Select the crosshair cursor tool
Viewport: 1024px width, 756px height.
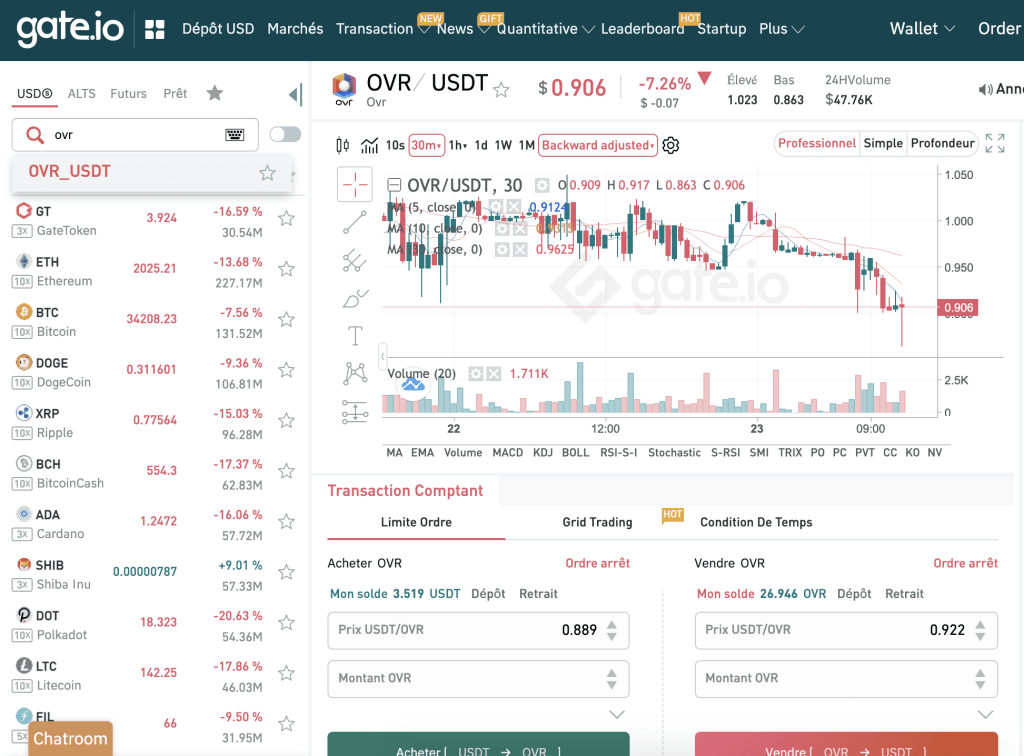click(x=355, y=185)
